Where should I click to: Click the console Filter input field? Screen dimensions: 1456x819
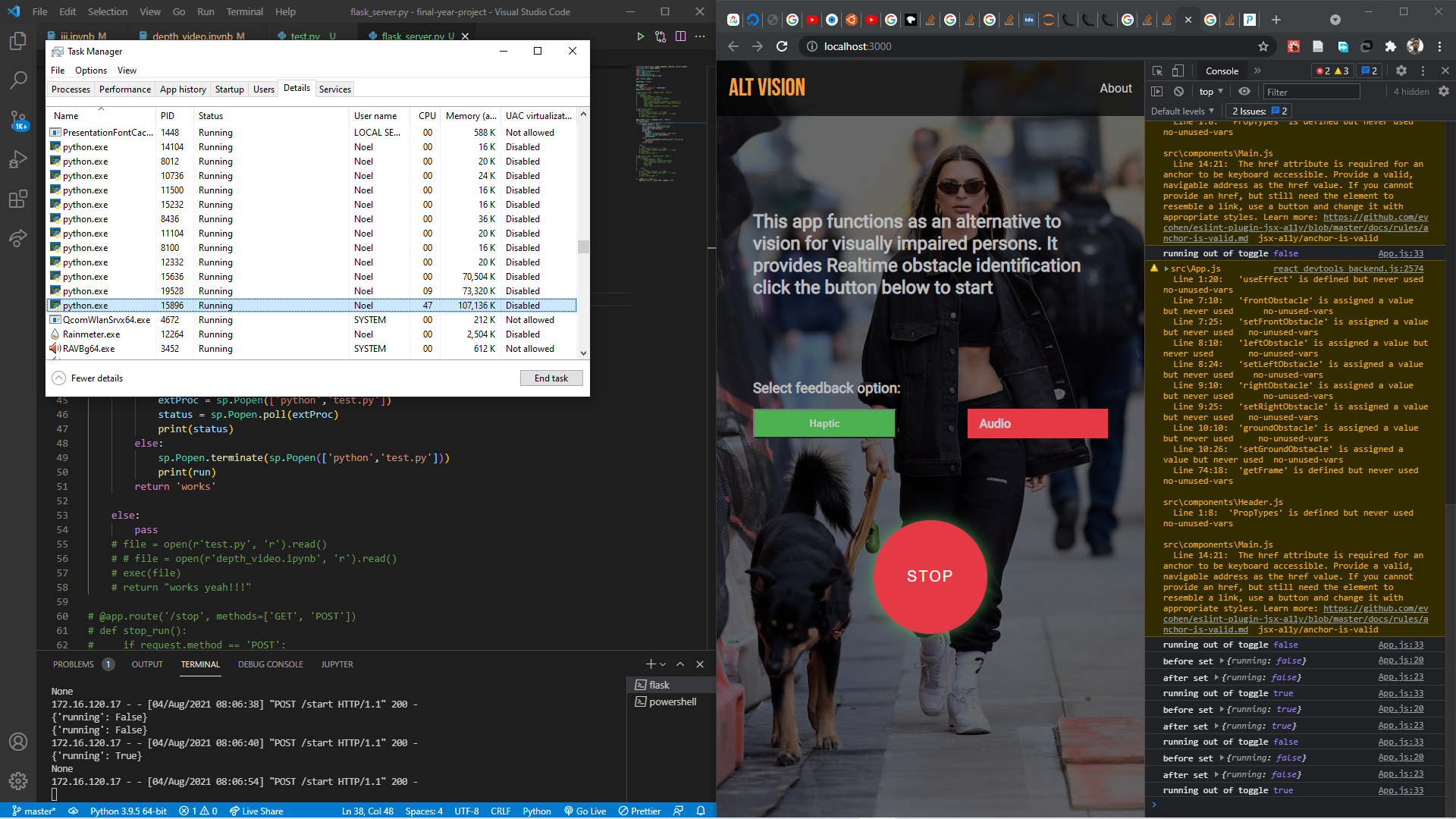[1311, 92]
